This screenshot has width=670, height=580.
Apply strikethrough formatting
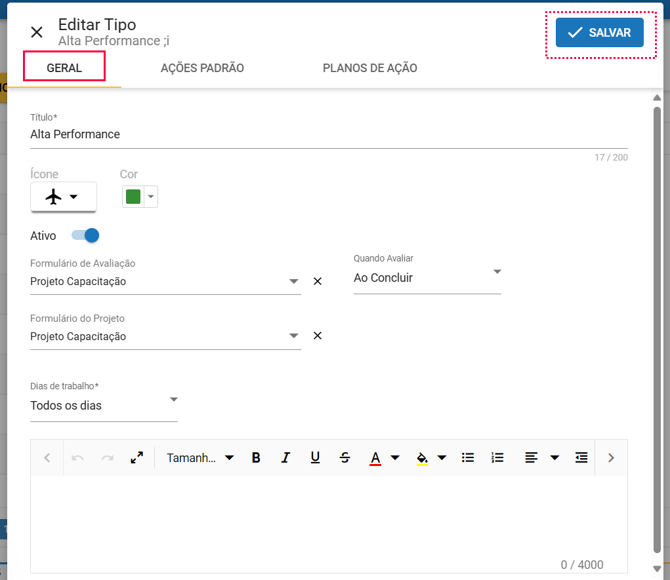[x=345, y=458]
